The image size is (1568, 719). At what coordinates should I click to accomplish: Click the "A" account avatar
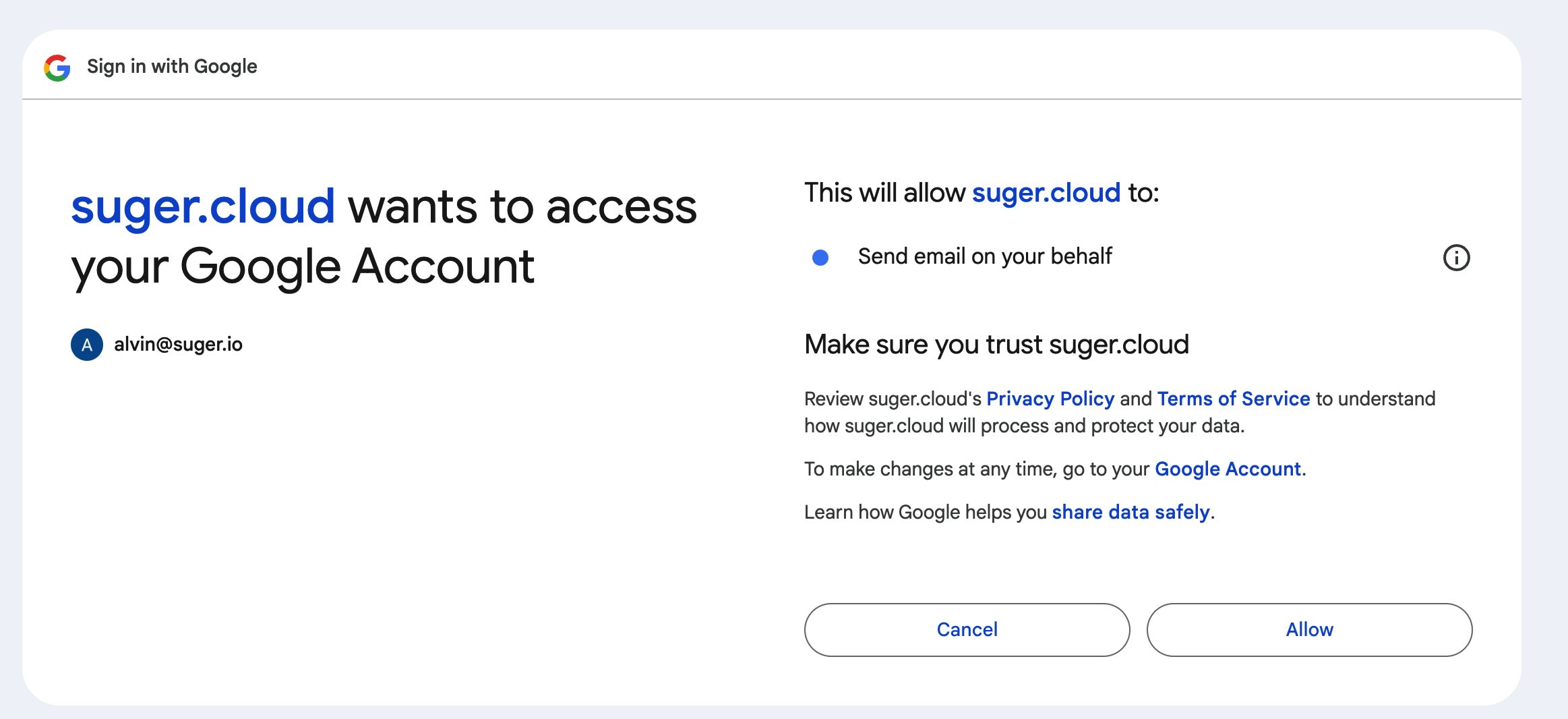87,345
